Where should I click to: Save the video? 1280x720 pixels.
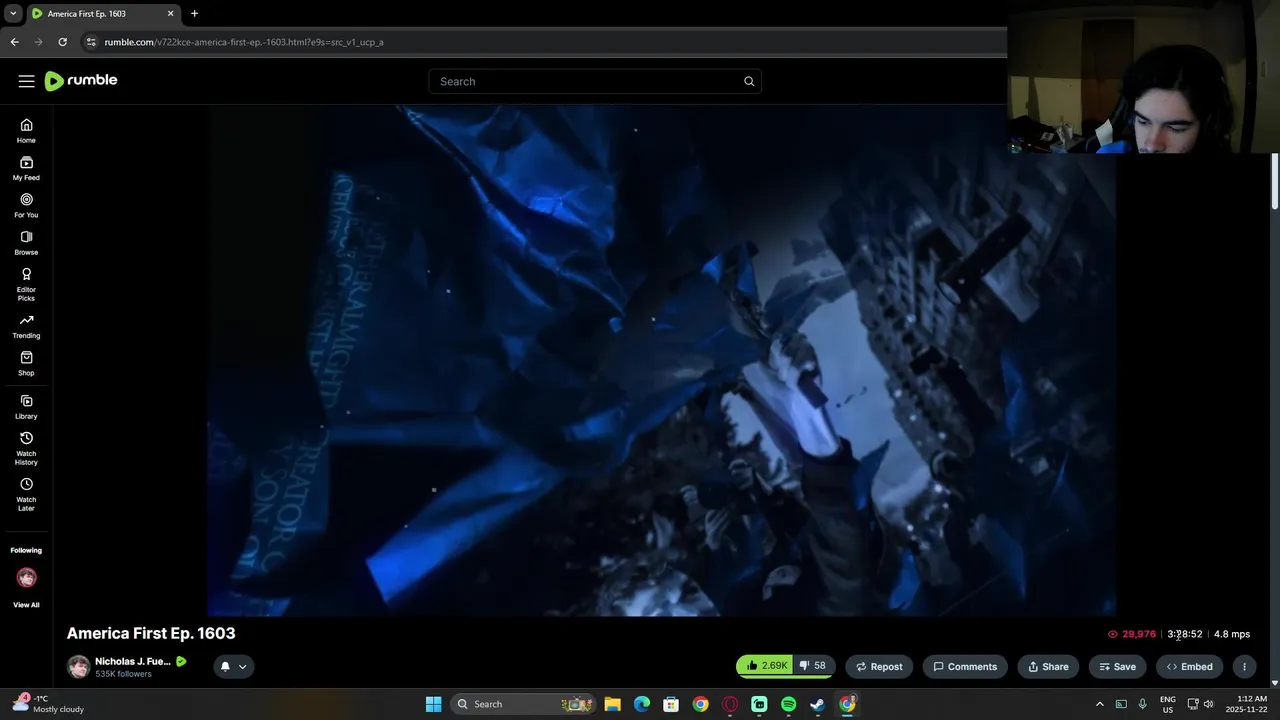1117,666
